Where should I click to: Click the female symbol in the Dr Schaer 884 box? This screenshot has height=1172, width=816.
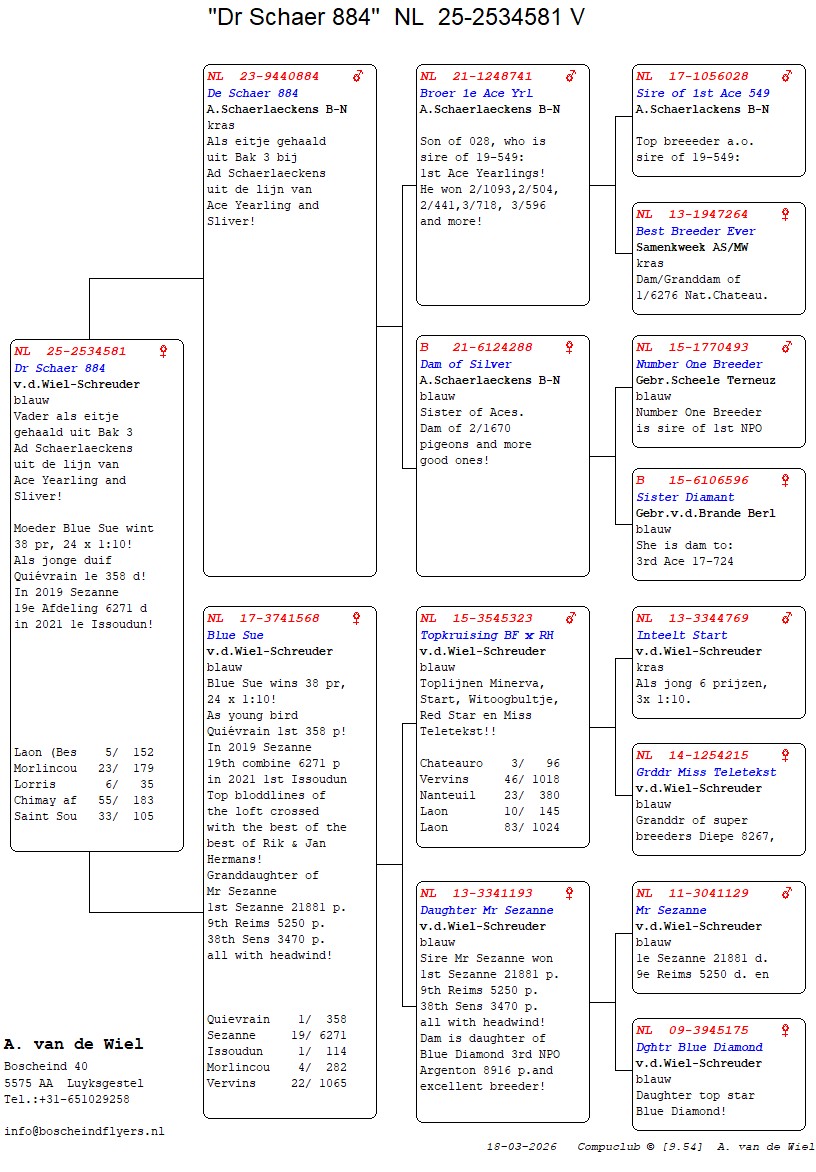164,351
